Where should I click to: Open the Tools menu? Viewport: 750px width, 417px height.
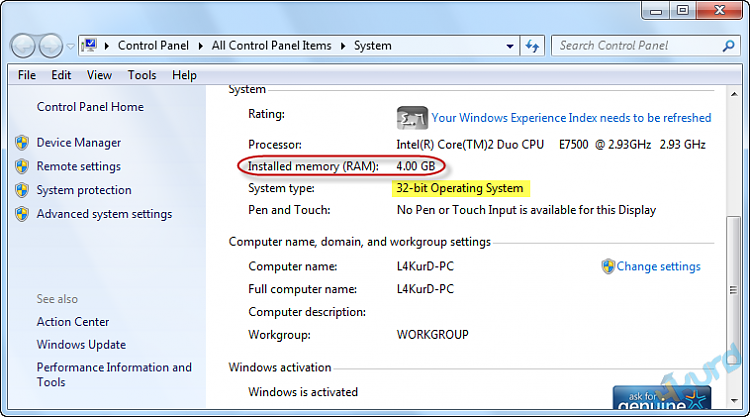pyautogui.click(x=142, y=75)
